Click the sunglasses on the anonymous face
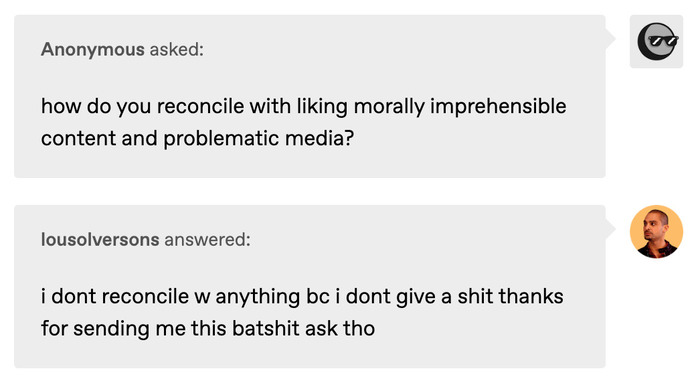Image resolution: width=700 pixels, height=387 pixels. 663,41
